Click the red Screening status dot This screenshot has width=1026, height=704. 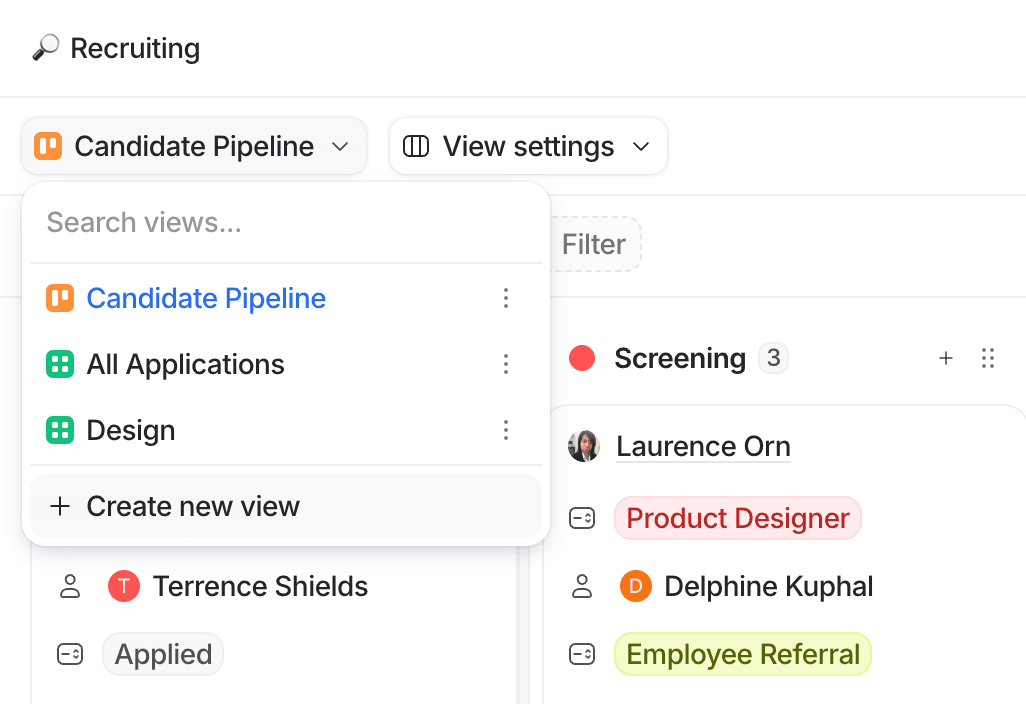pyautogui.click(x=582, y=358)
